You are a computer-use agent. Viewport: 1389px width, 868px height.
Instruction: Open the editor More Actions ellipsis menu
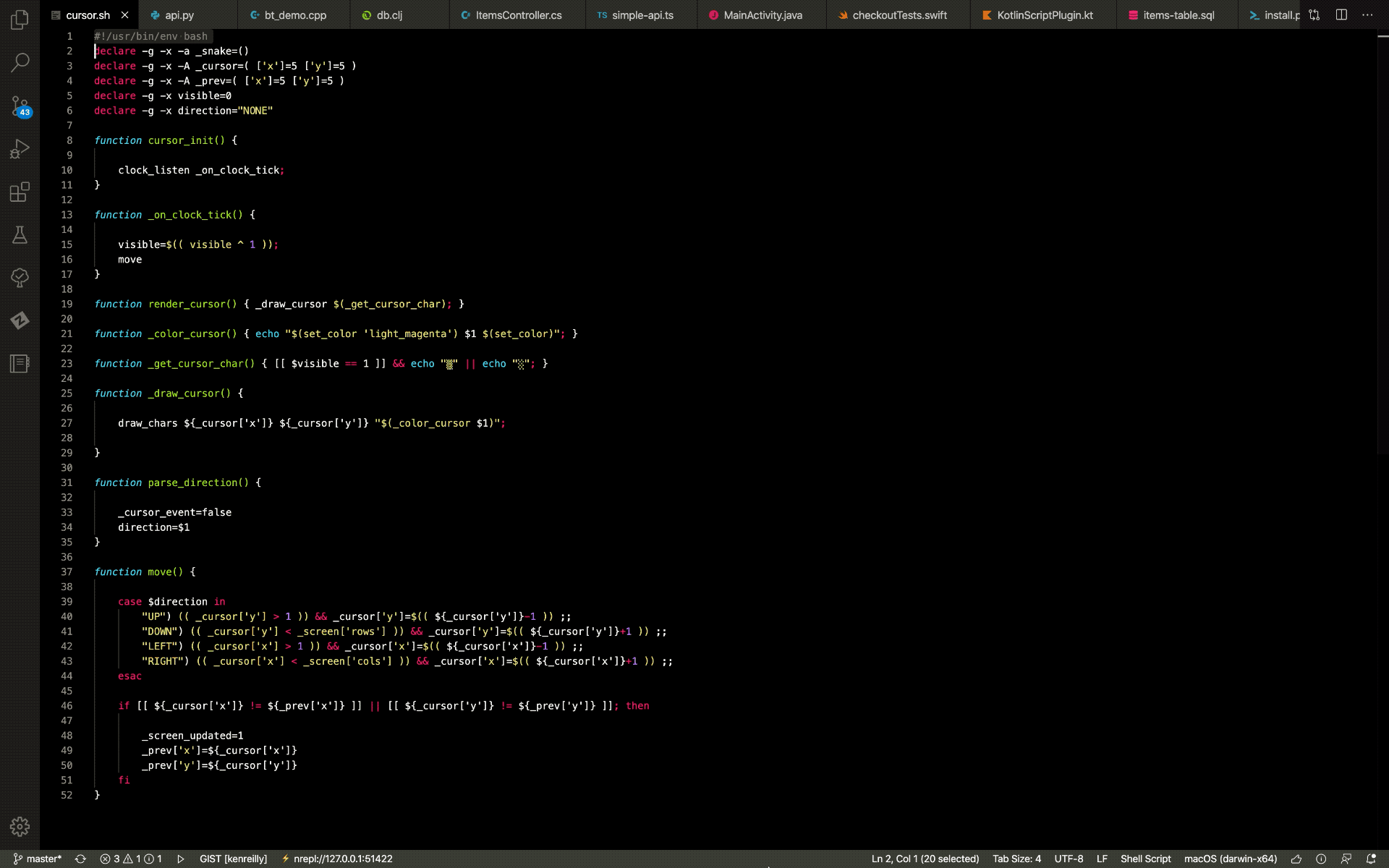coord(1367,14)
